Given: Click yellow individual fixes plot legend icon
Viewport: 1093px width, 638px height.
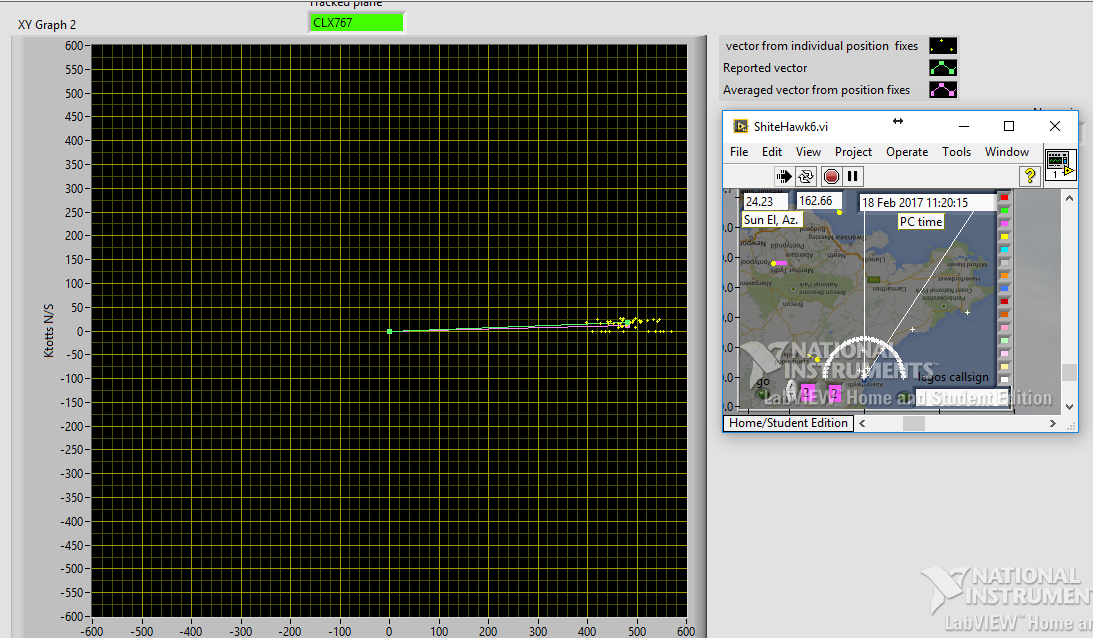Looking at the screenshot, I should coord(942,46).
